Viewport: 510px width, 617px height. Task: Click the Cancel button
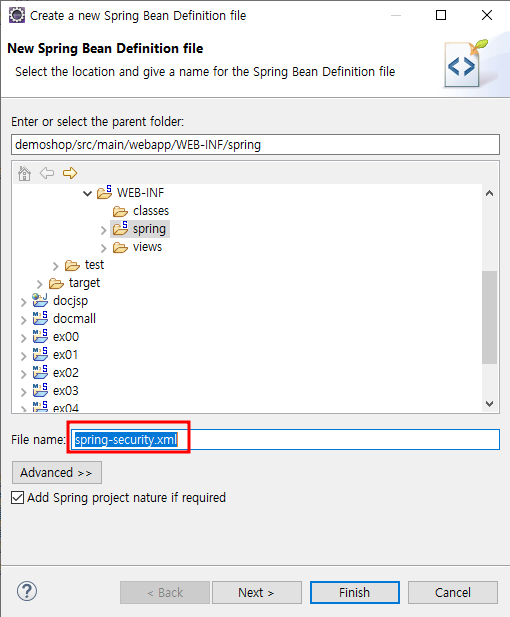click(x=453, y=592)
